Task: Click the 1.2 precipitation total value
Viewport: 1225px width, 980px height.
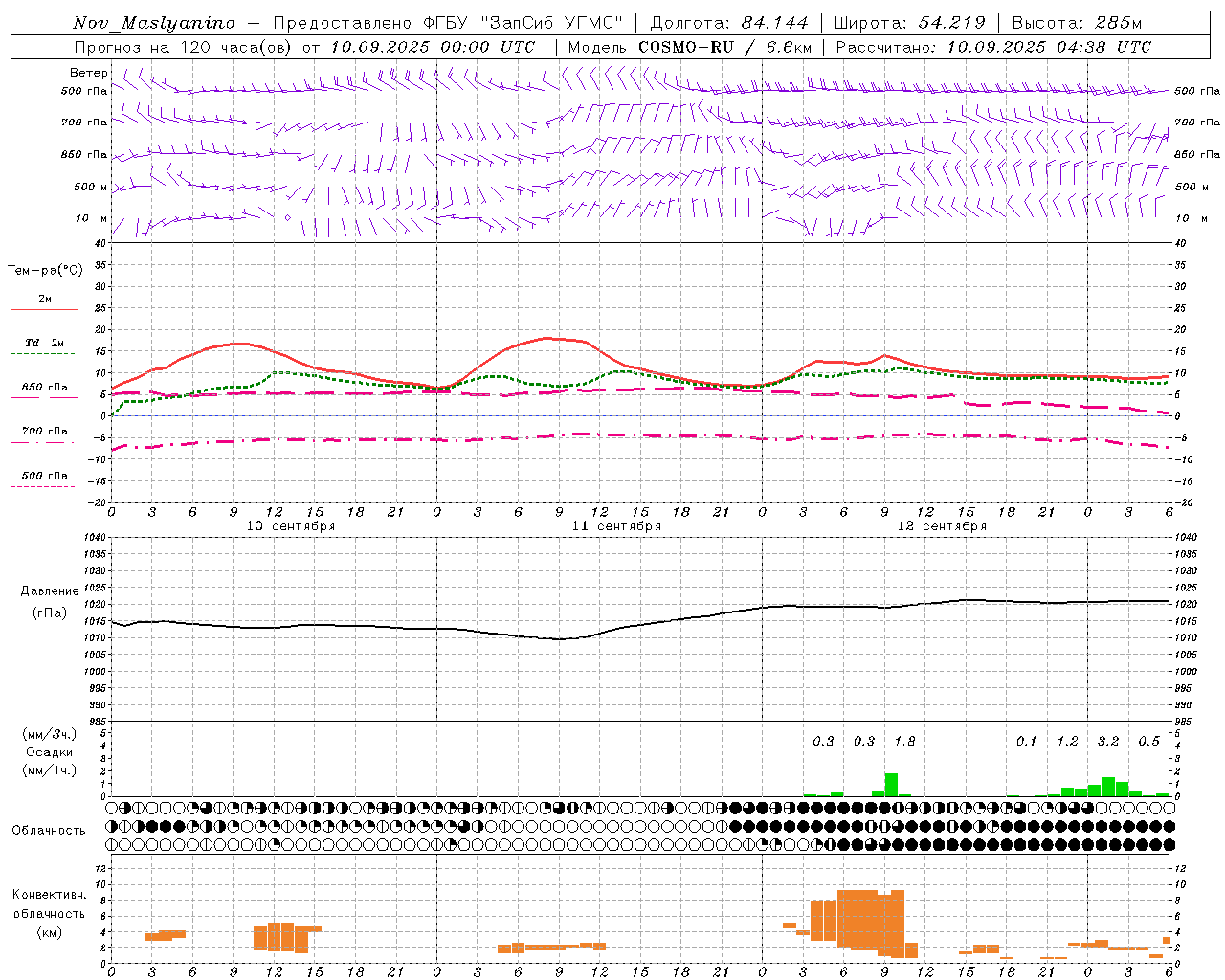Action: pos(1067,742)
